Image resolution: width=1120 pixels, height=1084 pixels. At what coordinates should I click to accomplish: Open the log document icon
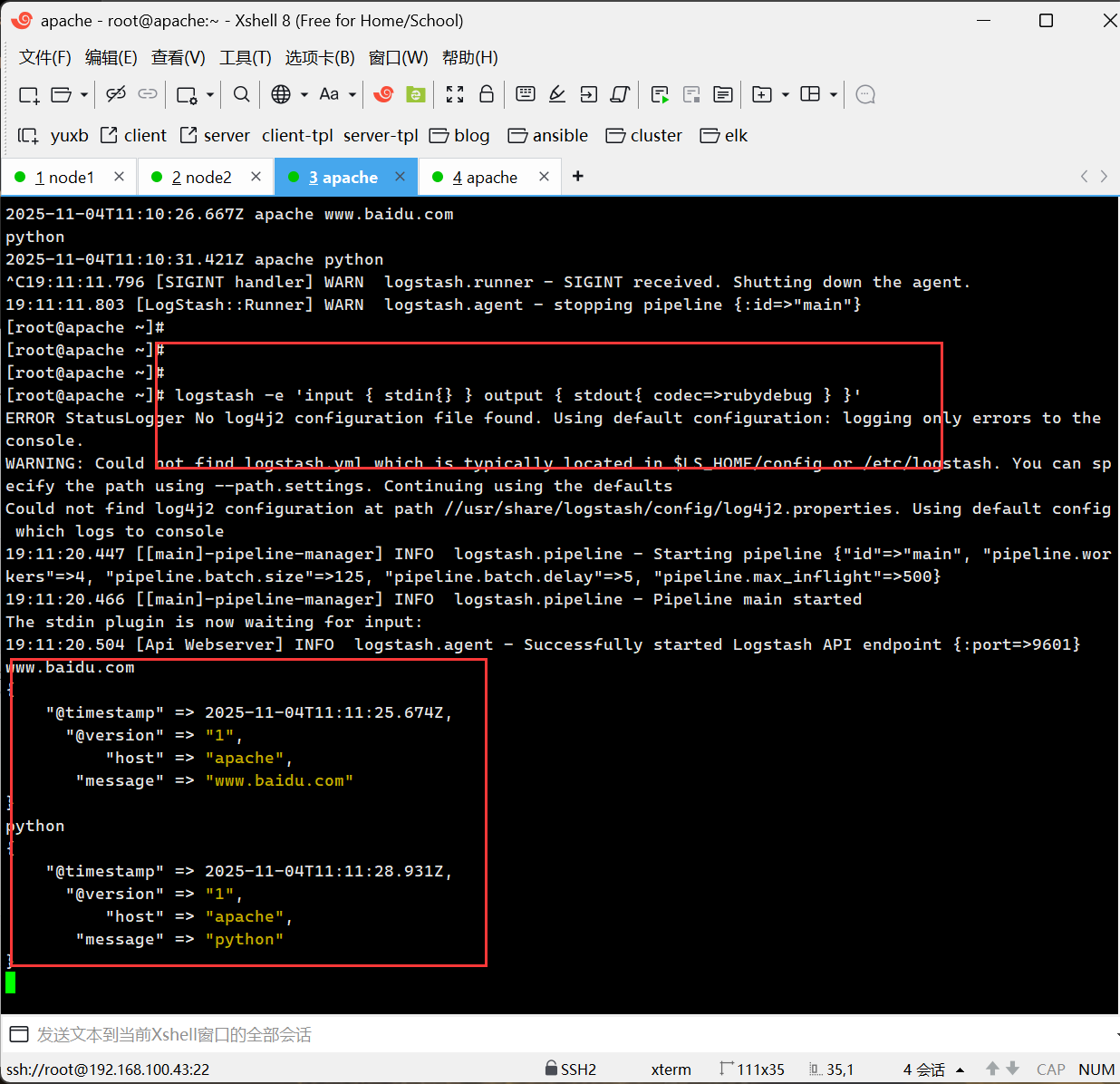[x=723, y=94]
